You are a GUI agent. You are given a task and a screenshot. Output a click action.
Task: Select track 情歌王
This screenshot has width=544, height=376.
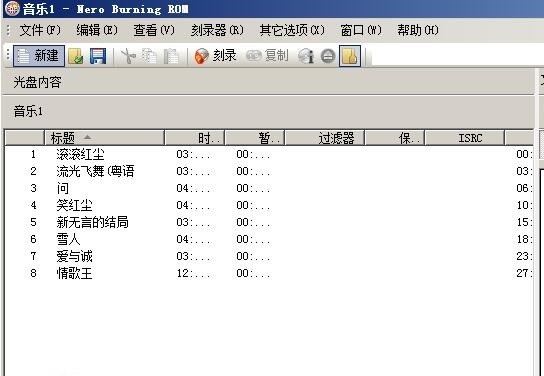click(75, 273)
